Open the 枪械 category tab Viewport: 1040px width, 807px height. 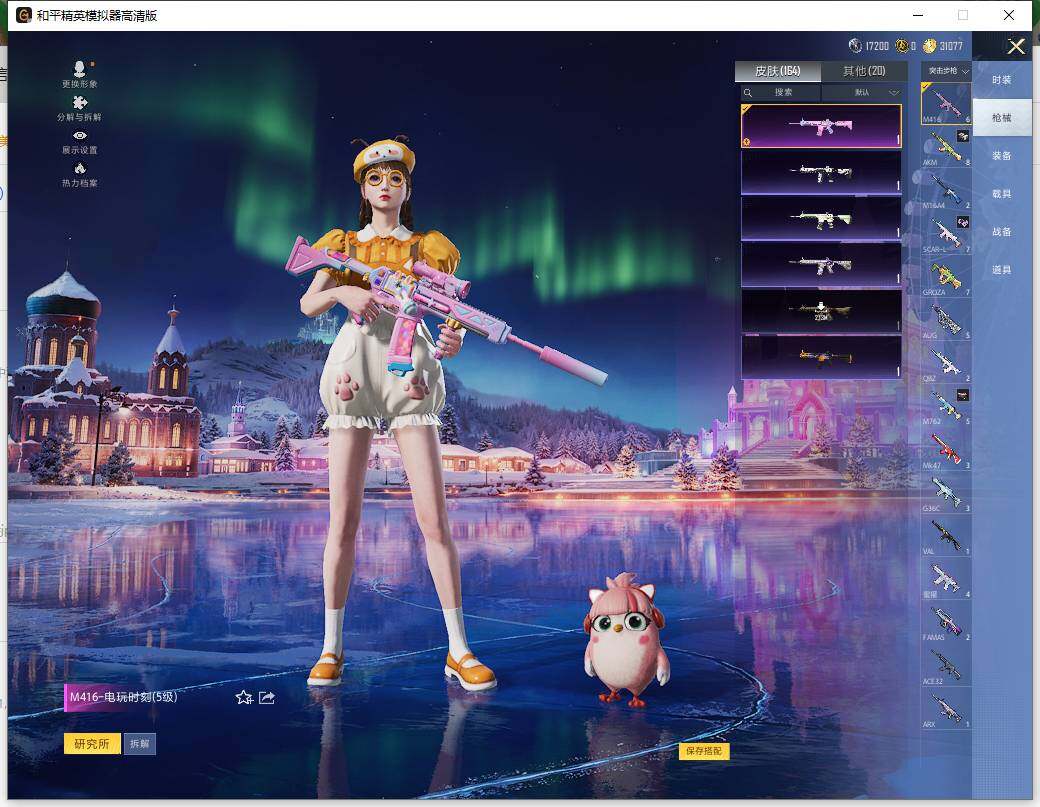click(x=1002, y=117)
